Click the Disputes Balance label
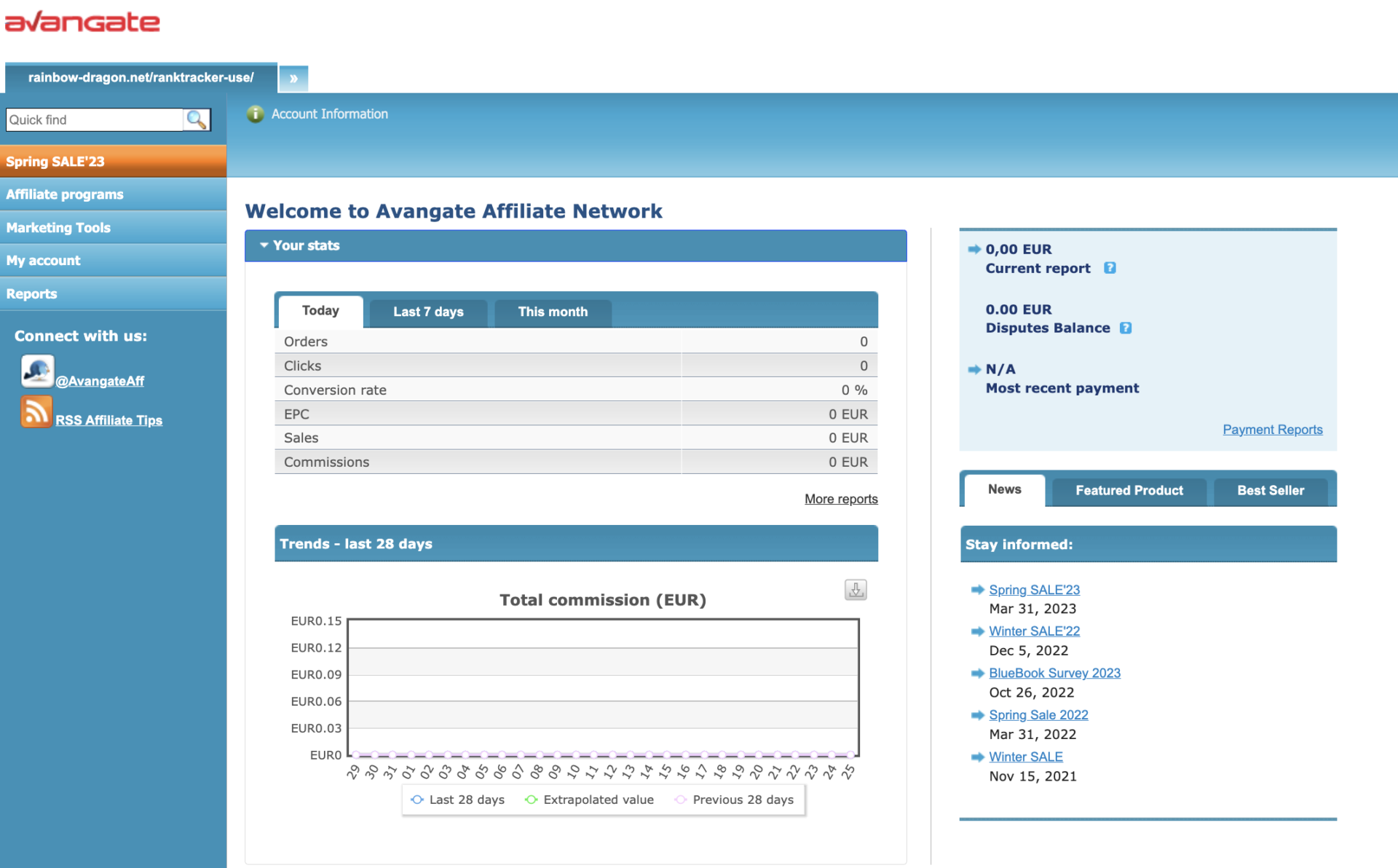Screen dimensions: 1398x868 pos(1048,328)
